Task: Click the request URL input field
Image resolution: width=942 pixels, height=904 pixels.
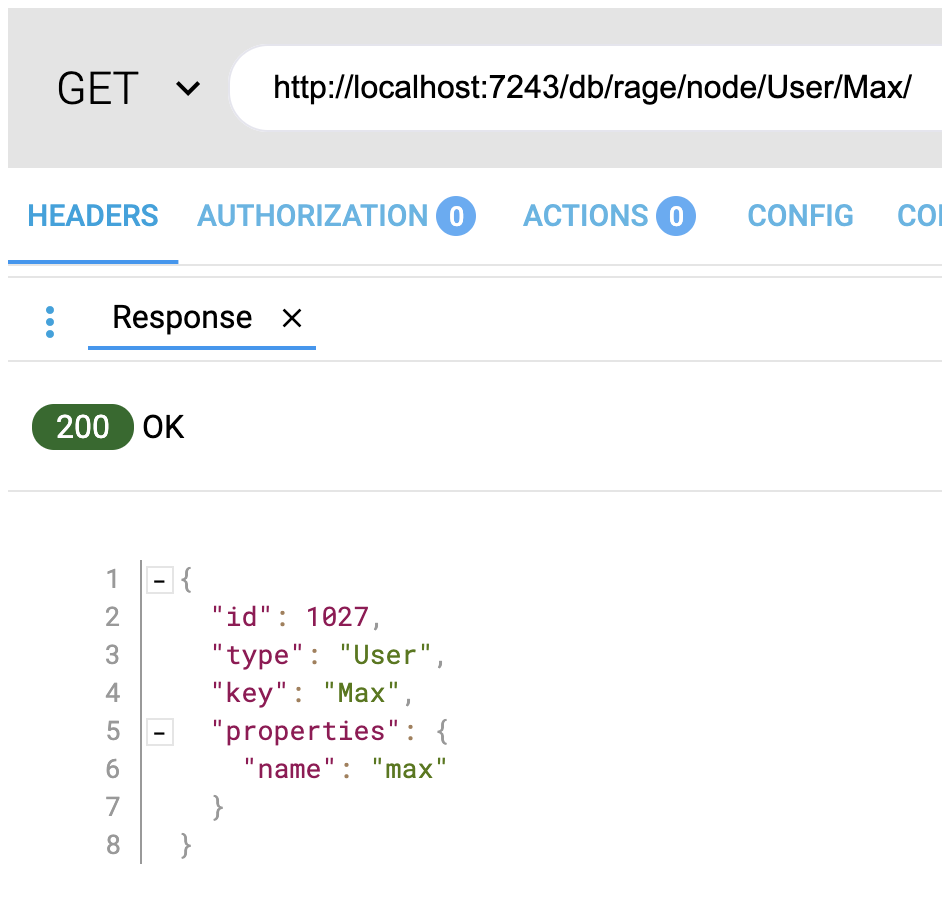Action: click(x=590, y=89)
